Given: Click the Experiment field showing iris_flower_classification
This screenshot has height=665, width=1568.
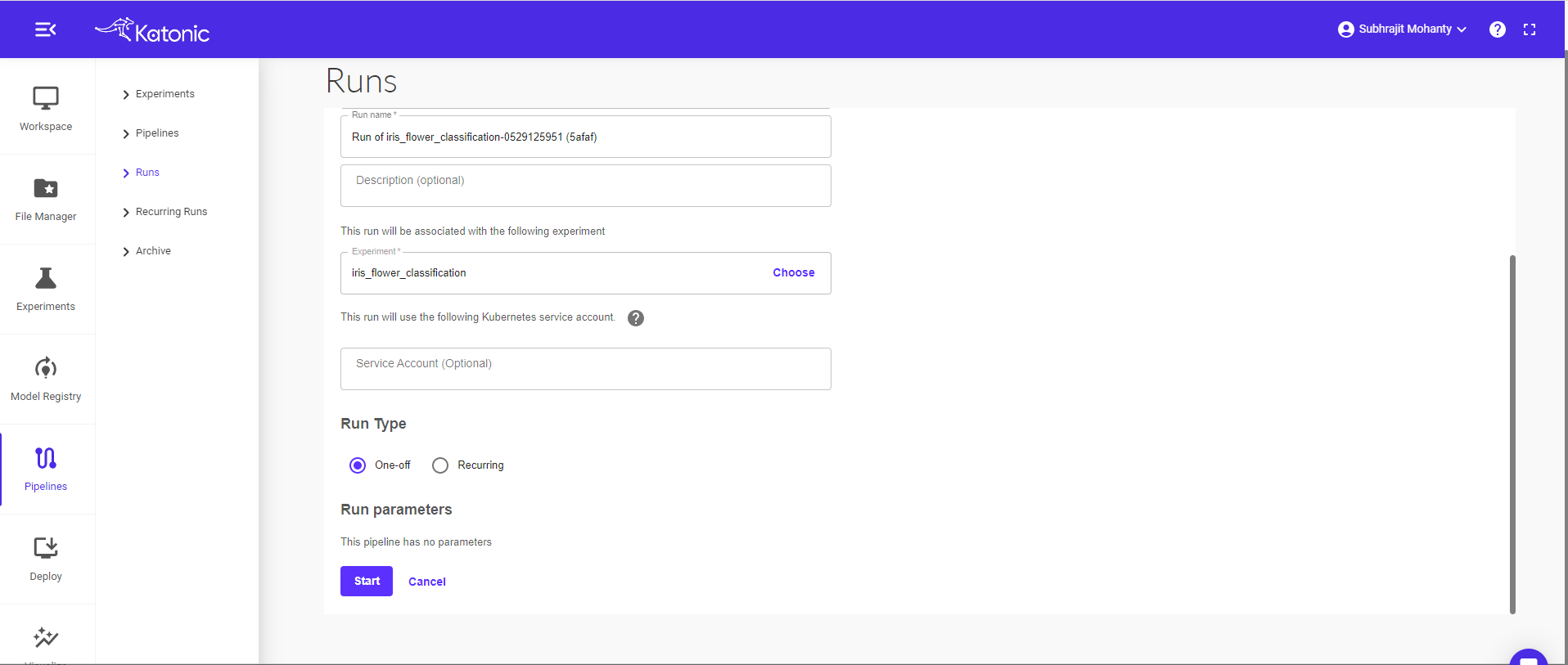Looking at the screenshot, I should point(586,273).
